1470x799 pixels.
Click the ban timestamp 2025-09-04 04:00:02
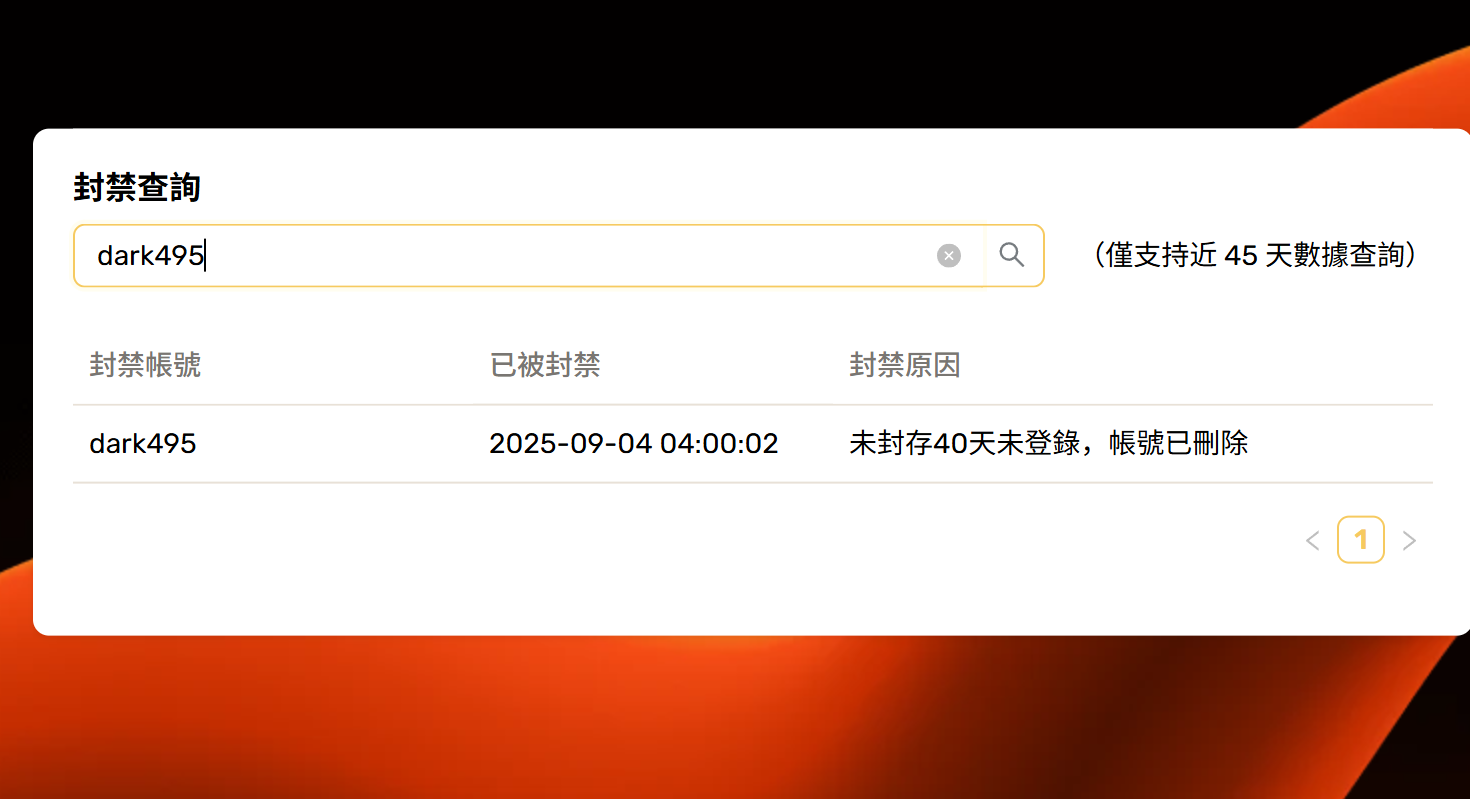[633, 443]
